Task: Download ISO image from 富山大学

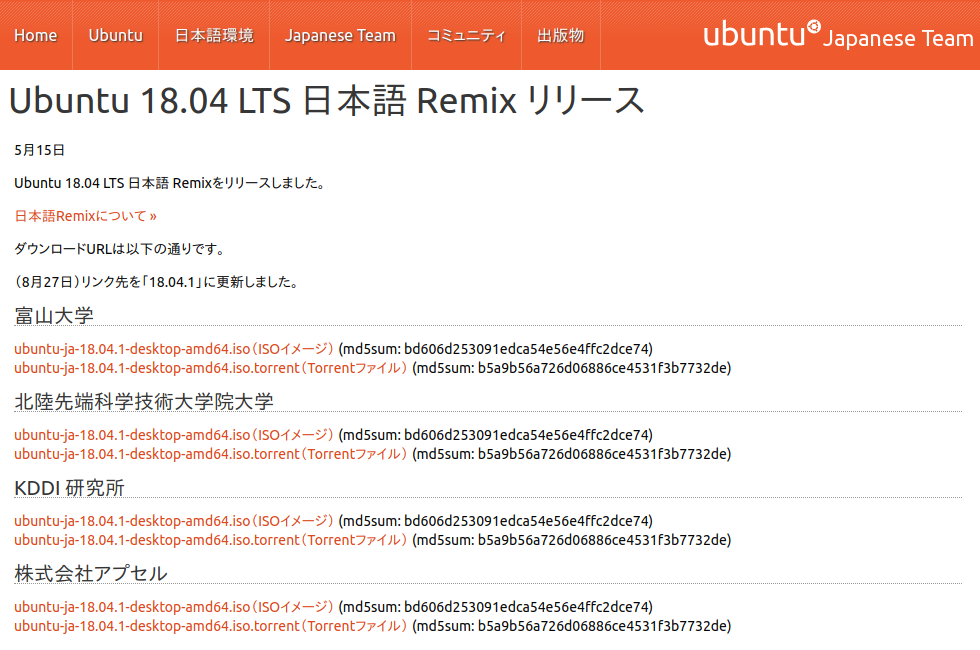Action: click(x=174, y=349)
